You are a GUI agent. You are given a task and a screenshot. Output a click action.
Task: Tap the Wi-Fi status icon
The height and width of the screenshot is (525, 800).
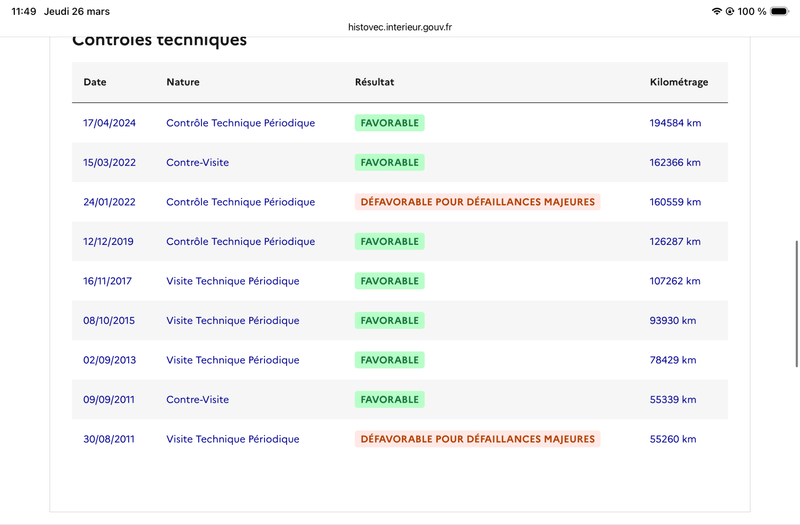716,11
